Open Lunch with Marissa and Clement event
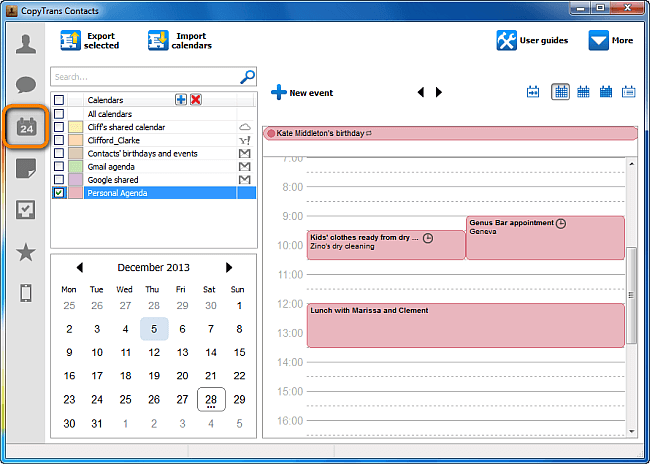The image size is (650, 464). click(465, 325)
